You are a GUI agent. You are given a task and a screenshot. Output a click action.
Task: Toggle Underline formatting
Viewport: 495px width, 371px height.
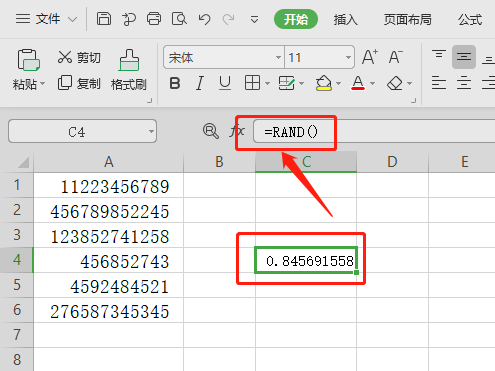(225, 83)
